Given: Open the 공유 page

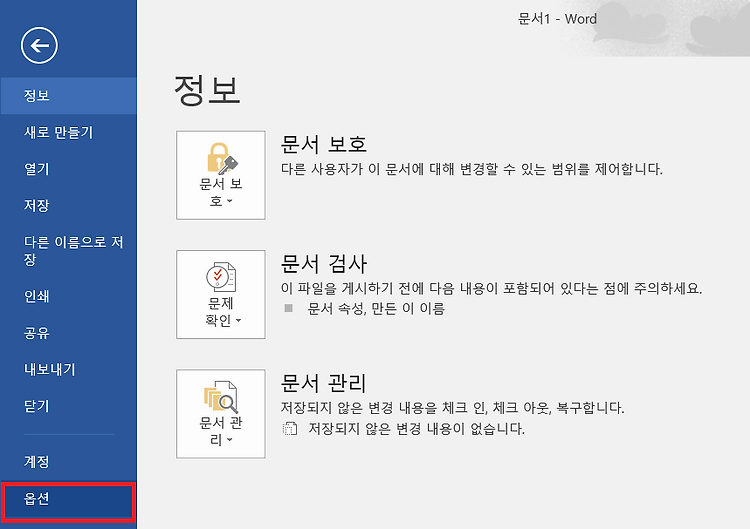Looking at the screenshot, I should [68, 333].
